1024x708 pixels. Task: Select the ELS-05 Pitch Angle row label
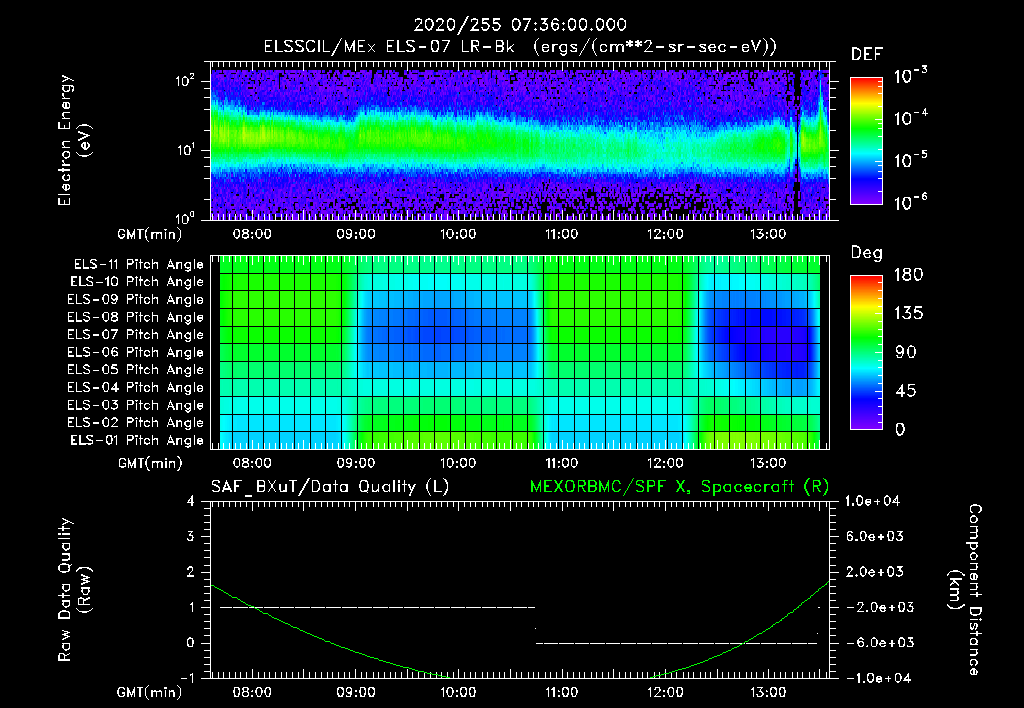click(x=135, y=370)
